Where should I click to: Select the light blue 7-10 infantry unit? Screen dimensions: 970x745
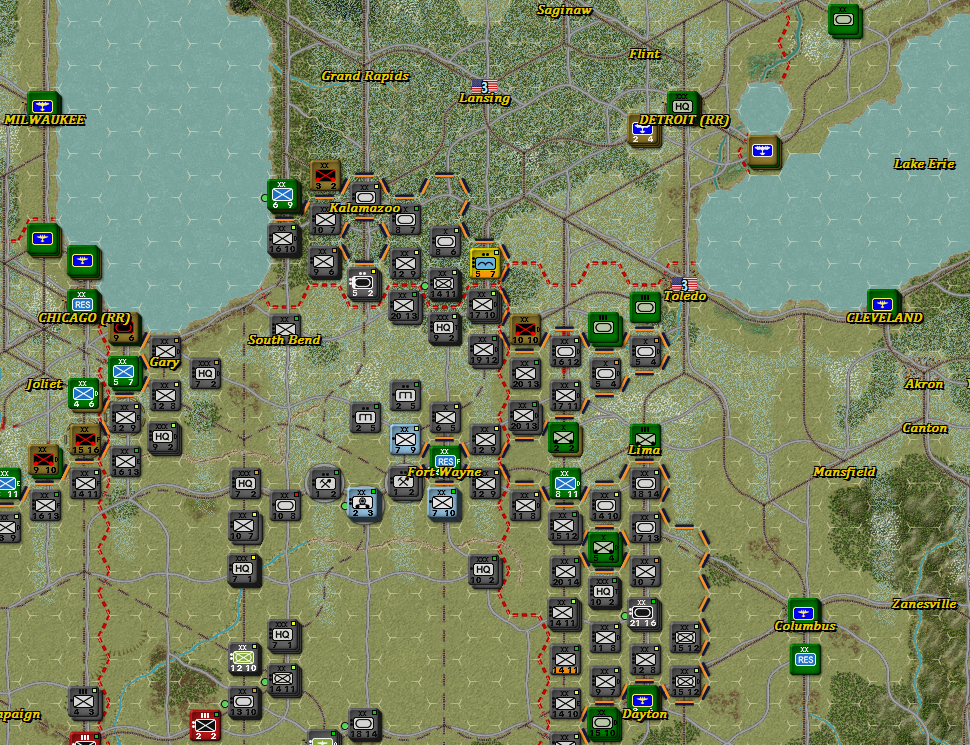point(443,503)
